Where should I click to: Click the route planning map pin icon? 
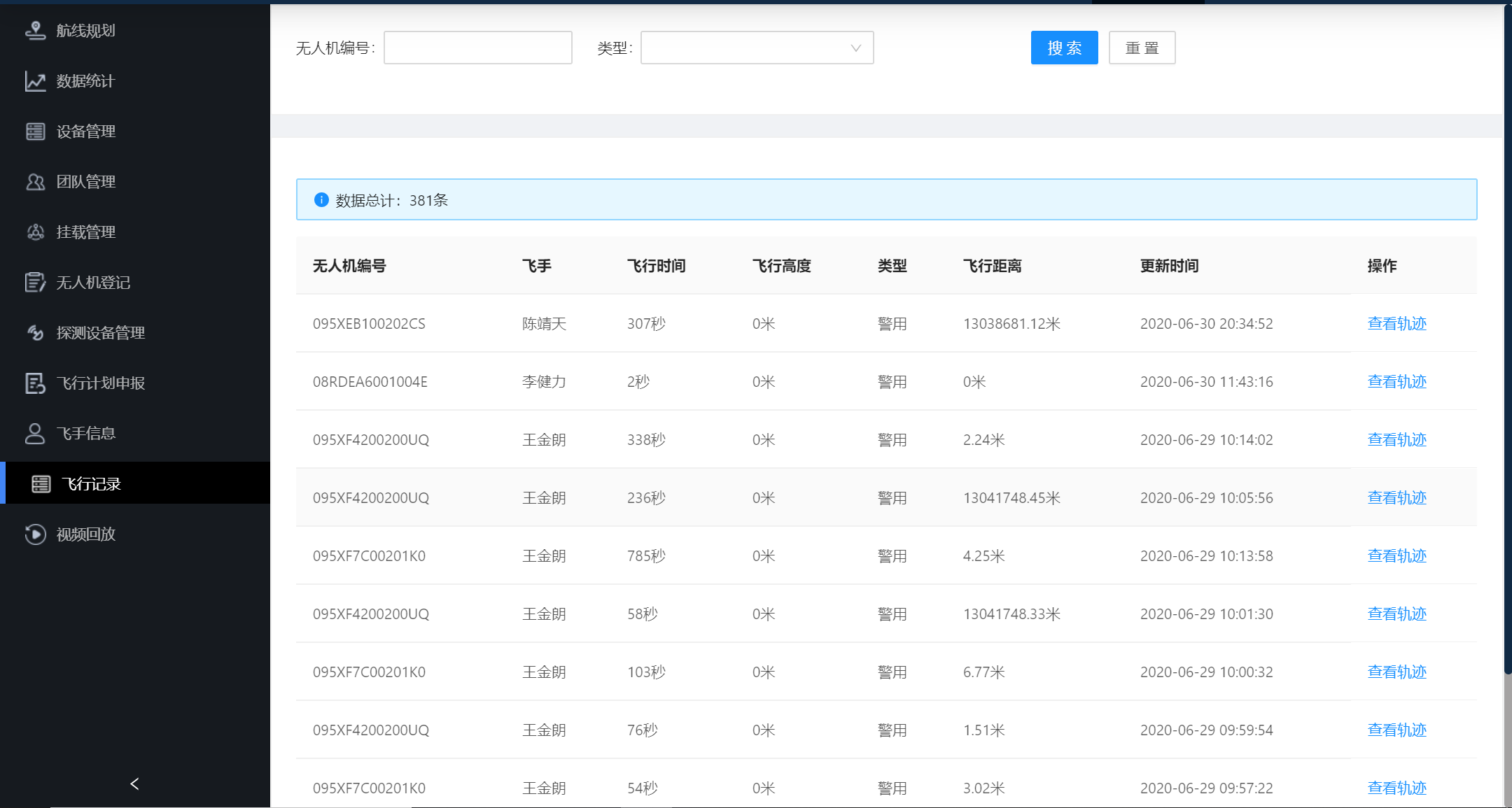point(35,31)
